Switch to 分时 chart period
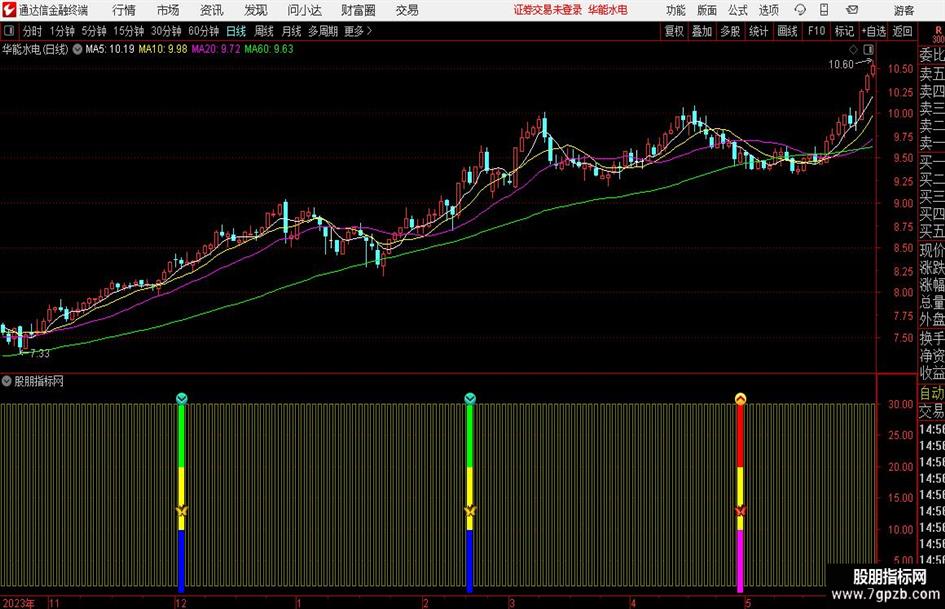This screenshot has height=609, width=945. (33, 31)
